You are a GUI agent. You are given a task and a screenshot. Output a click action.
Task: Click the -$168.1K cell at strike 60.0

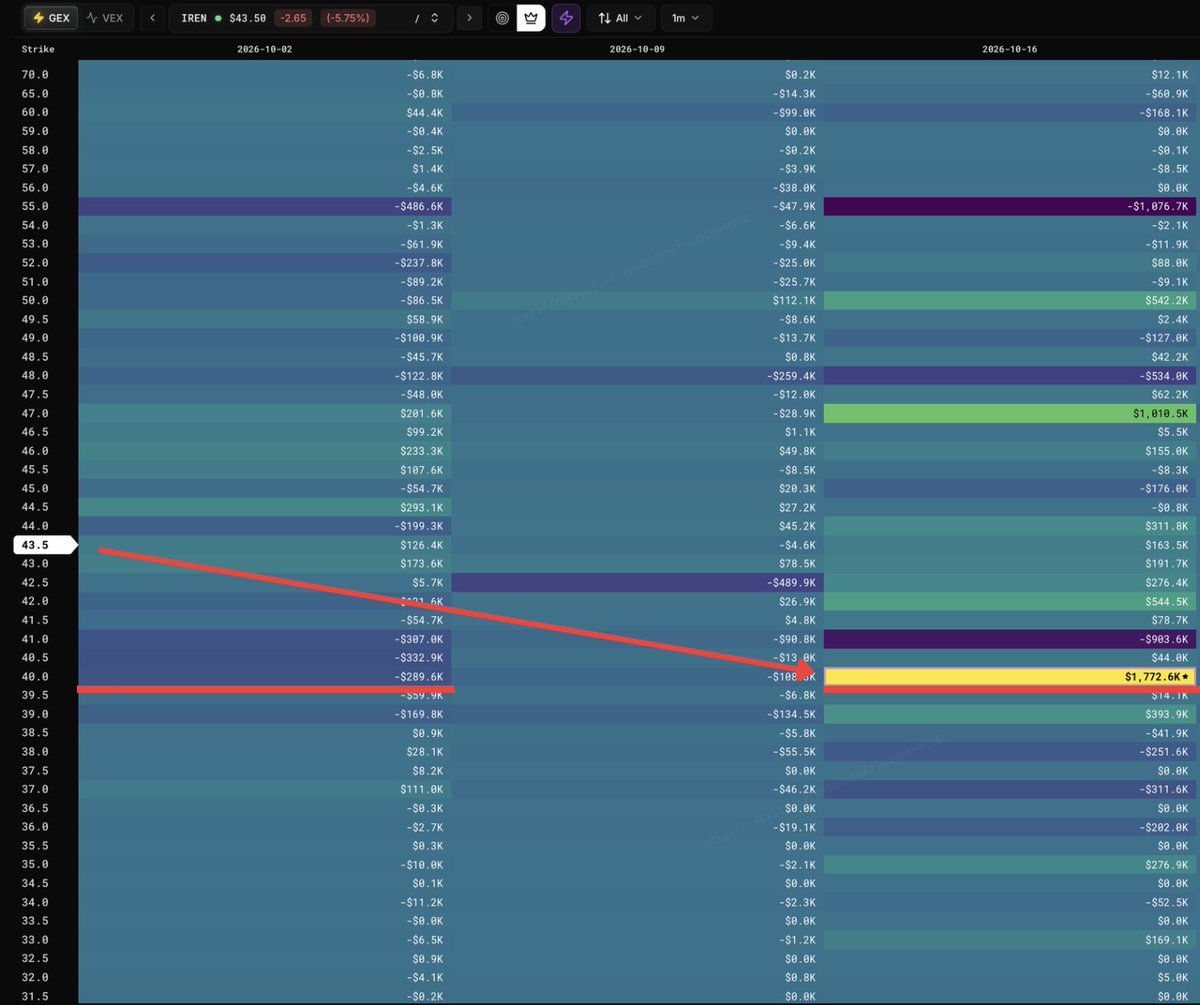(1010, 113)
